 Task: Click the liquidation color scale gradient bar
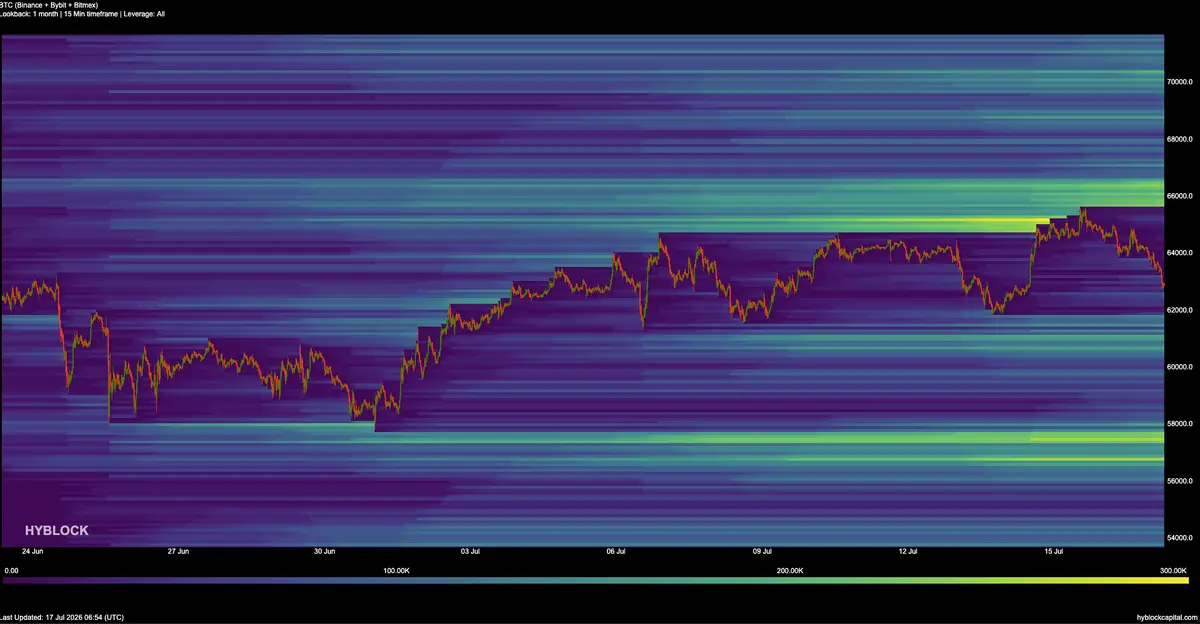pyautogui.click(x=596, y=579)
